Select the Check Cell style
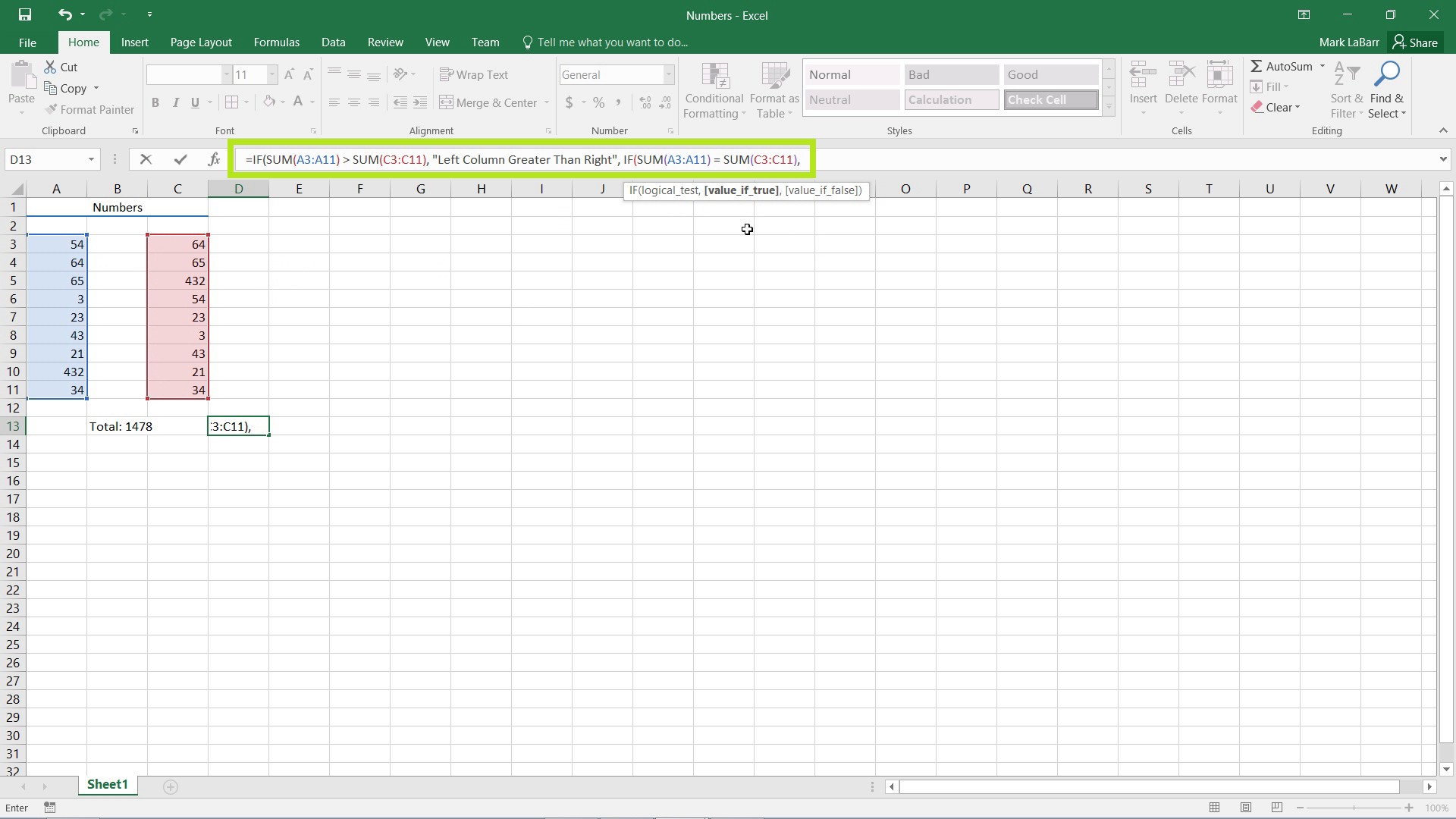Image resolution: width=1456 pixels, height=819 pixels. point(1050,99)
